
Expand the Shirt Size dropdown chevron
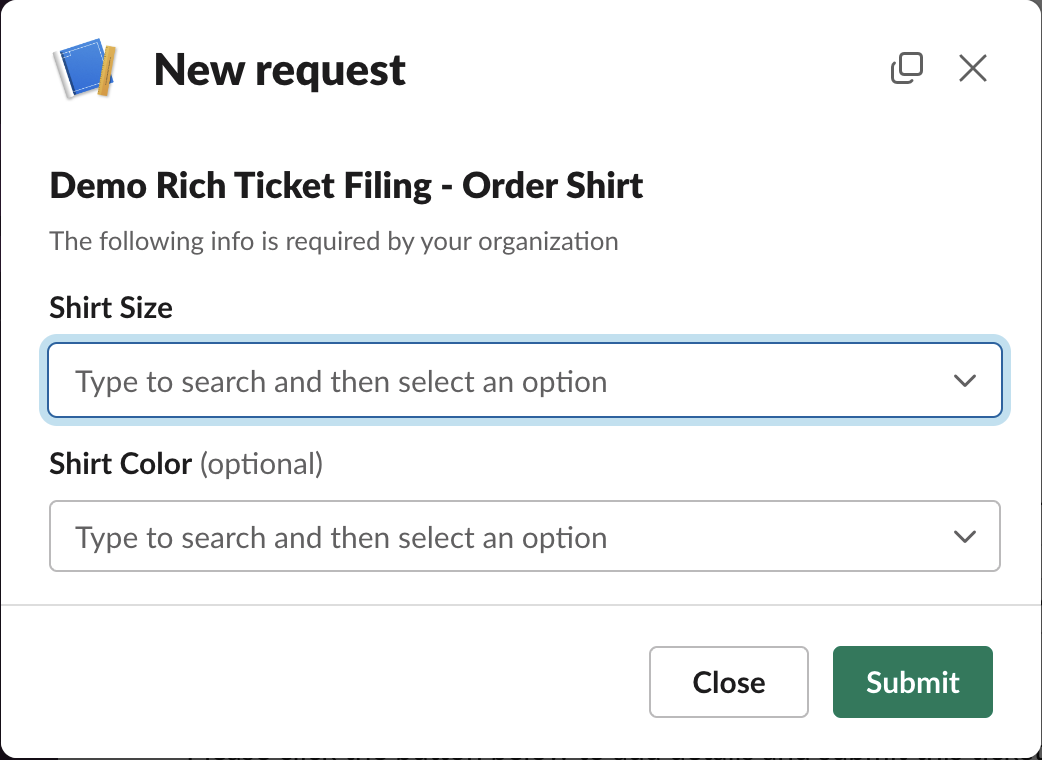[964, 381]
